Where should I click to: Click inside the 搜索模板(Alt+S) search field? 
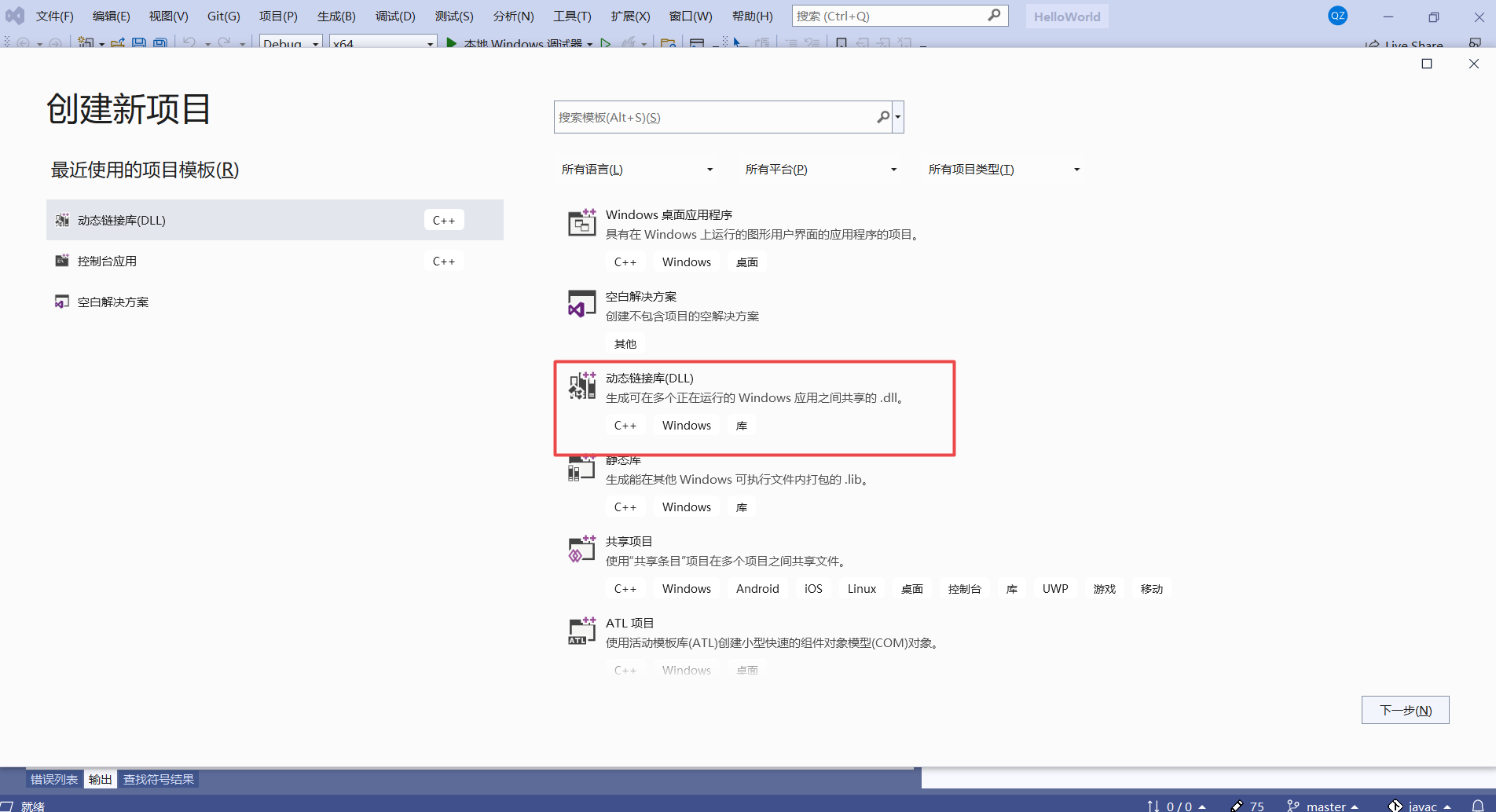(707, 116)
